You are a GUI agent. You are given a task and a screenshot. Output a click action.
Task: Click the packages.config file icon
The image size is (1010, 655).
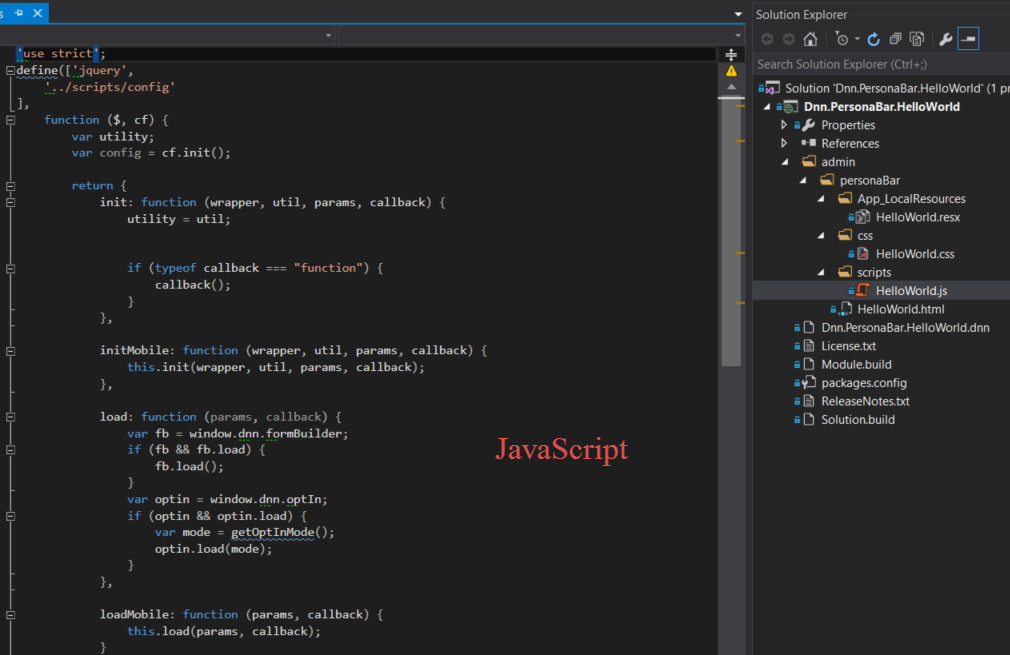tap(808, 383)
